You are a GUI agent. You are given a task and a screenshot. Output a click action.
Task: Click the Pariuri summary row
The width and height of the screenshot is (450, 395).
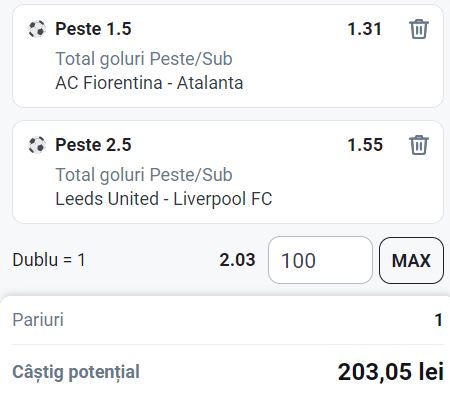tap(228, 320)
